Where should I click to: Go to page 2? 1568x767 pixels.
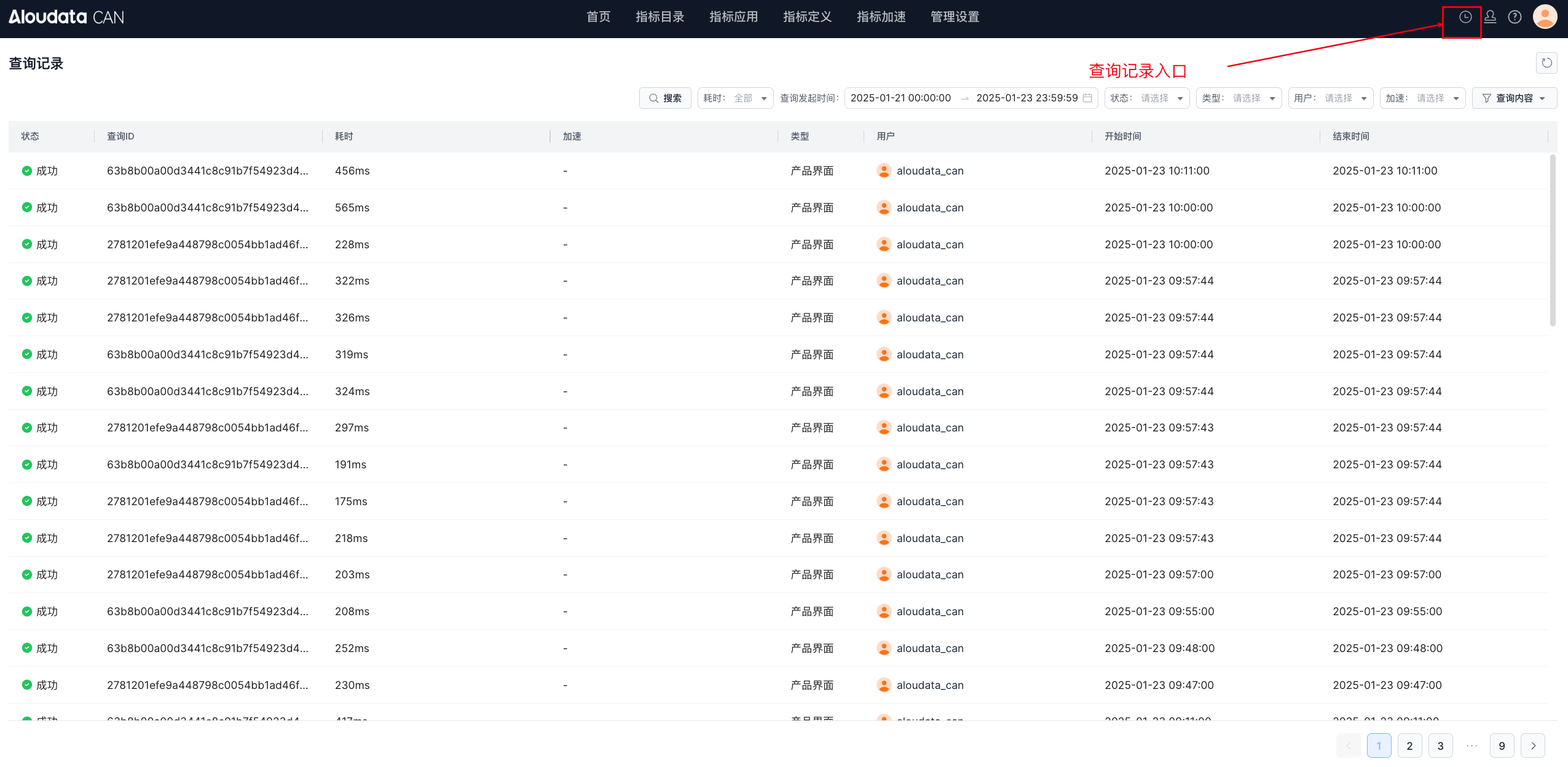point(1409,745)
